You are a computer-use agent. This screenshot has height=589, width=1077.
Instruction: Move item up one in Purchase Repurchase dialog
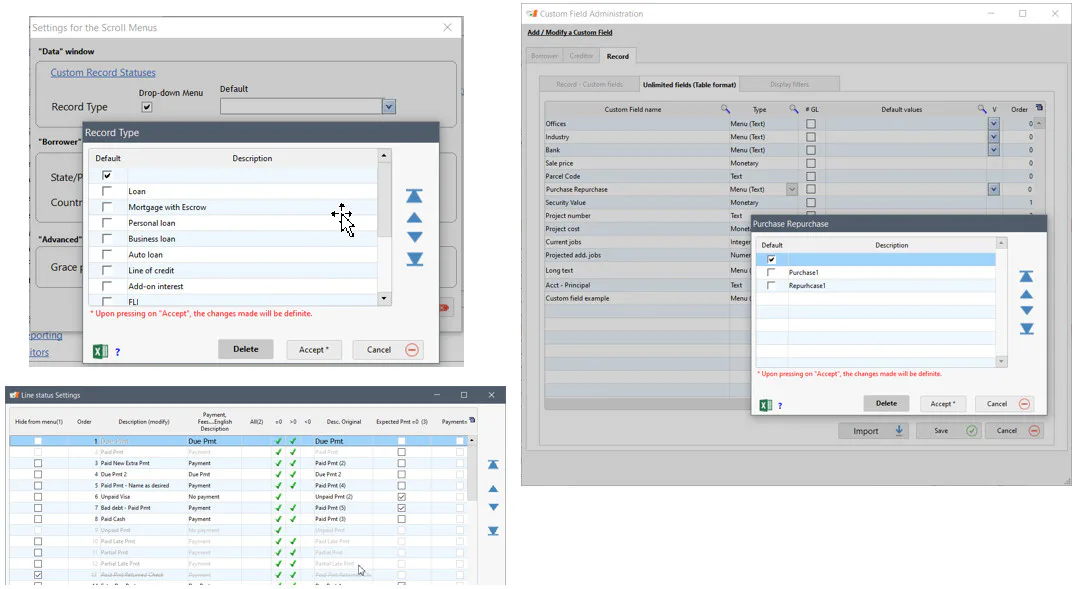tap(1026, 294)
